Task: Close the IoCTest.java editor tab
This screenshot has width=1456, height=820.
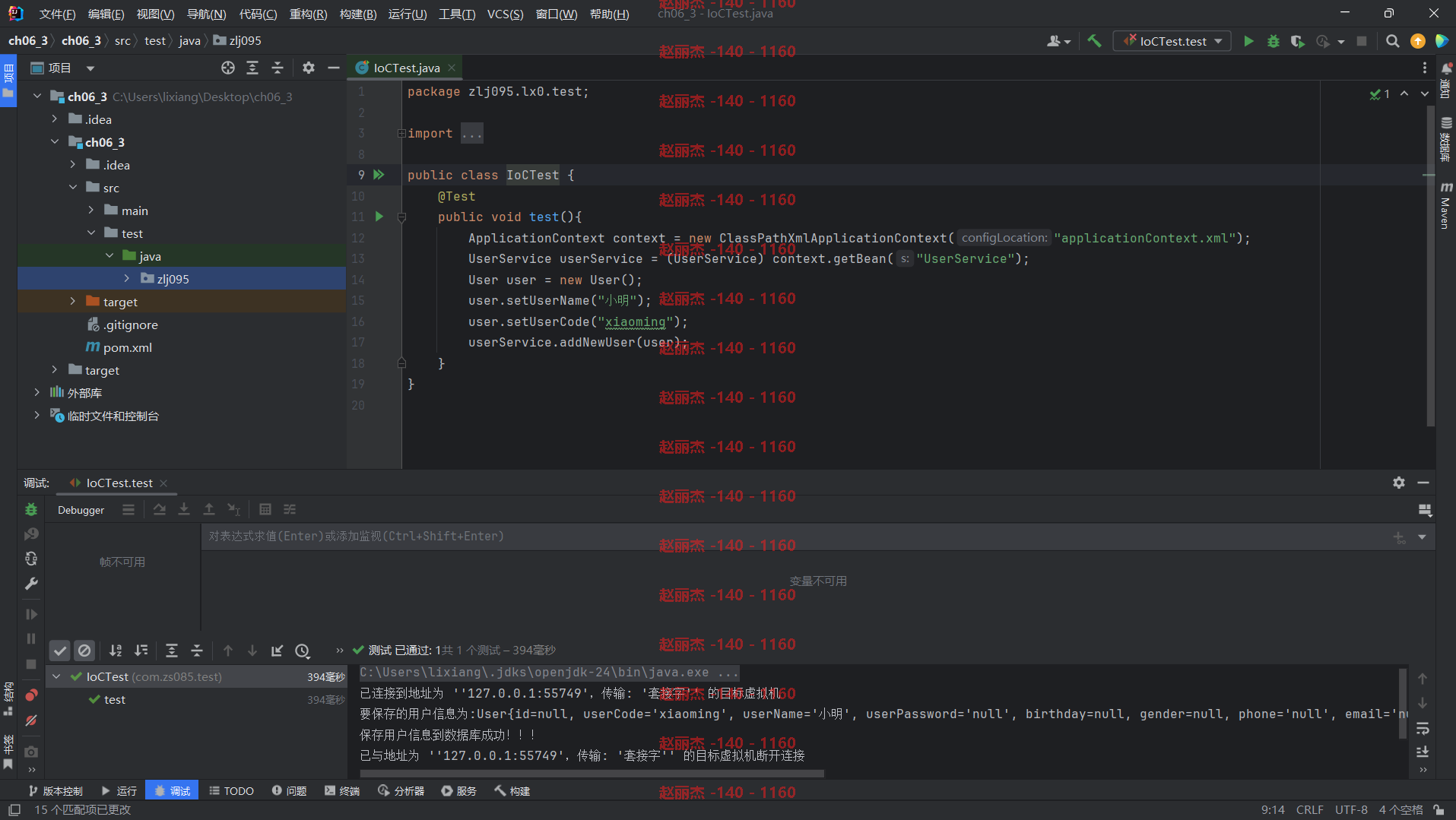Action: [452, 68]
